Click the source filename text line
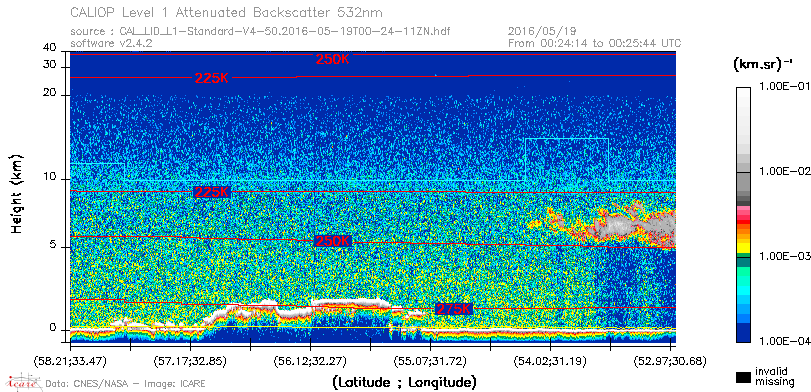 pos(260,32)
